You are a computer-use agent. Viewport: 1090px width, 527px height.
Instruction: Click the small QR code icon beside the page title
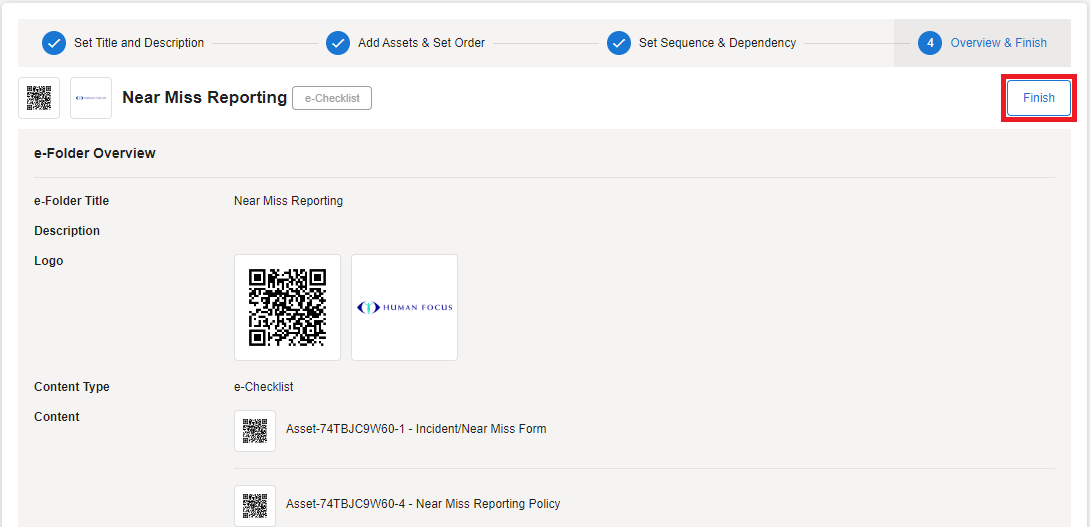[x=39, y=98]
